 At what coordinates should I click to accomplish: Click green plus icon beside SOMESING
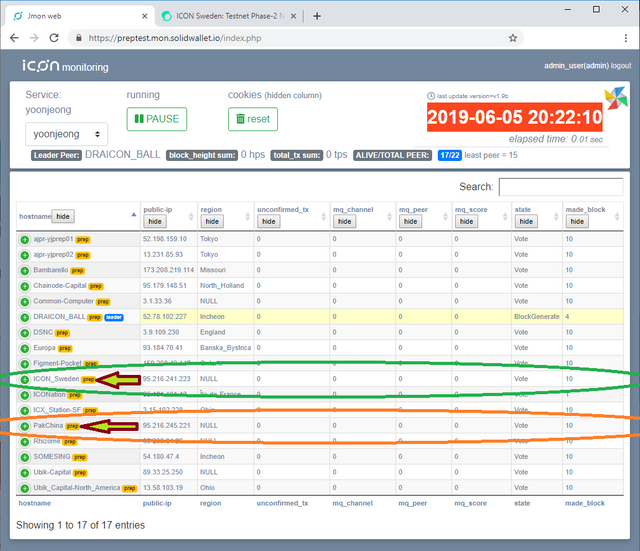(x=24, y=457)
